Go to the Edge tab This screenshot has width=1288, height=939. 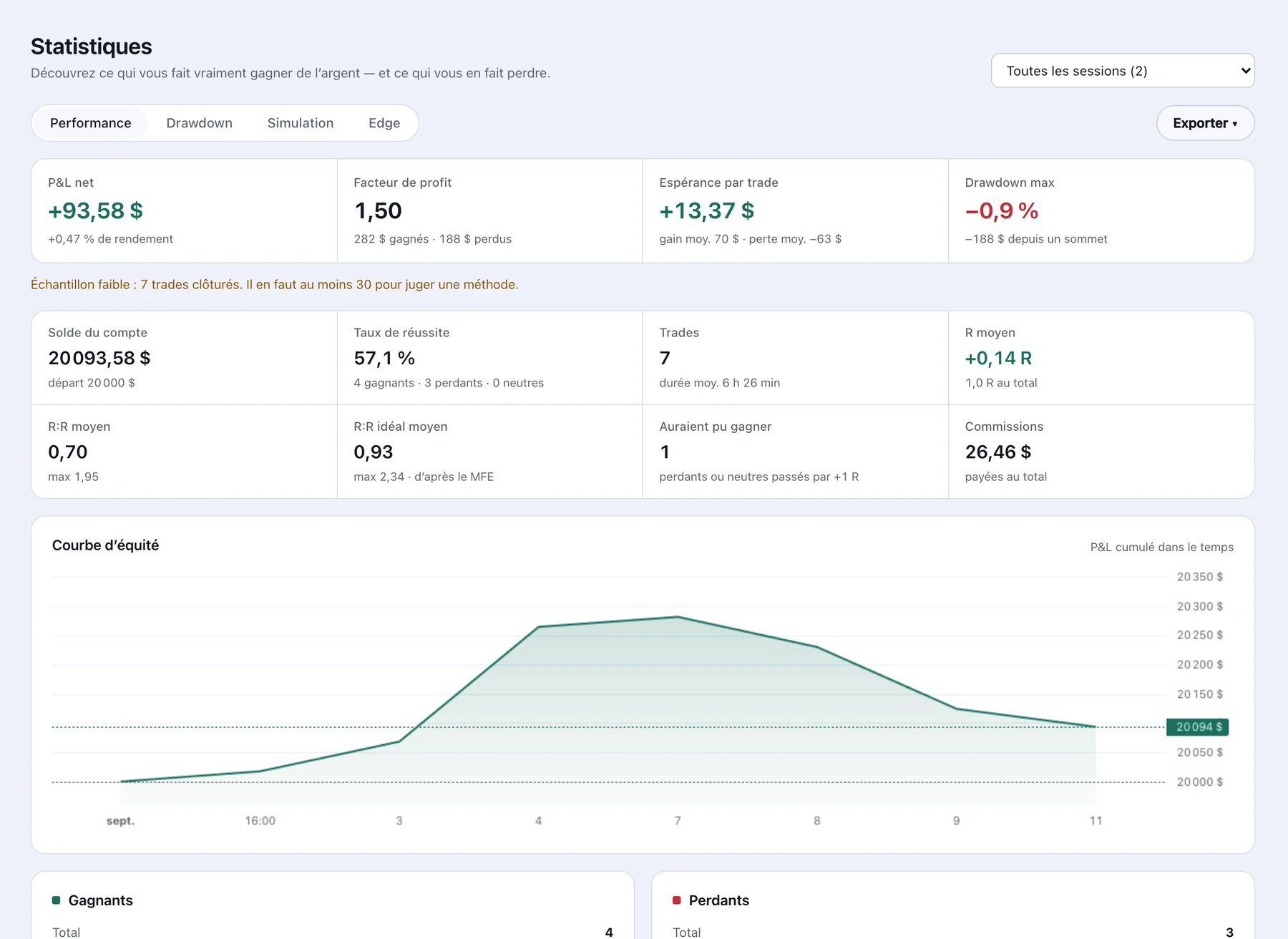(x=384, y=123)
